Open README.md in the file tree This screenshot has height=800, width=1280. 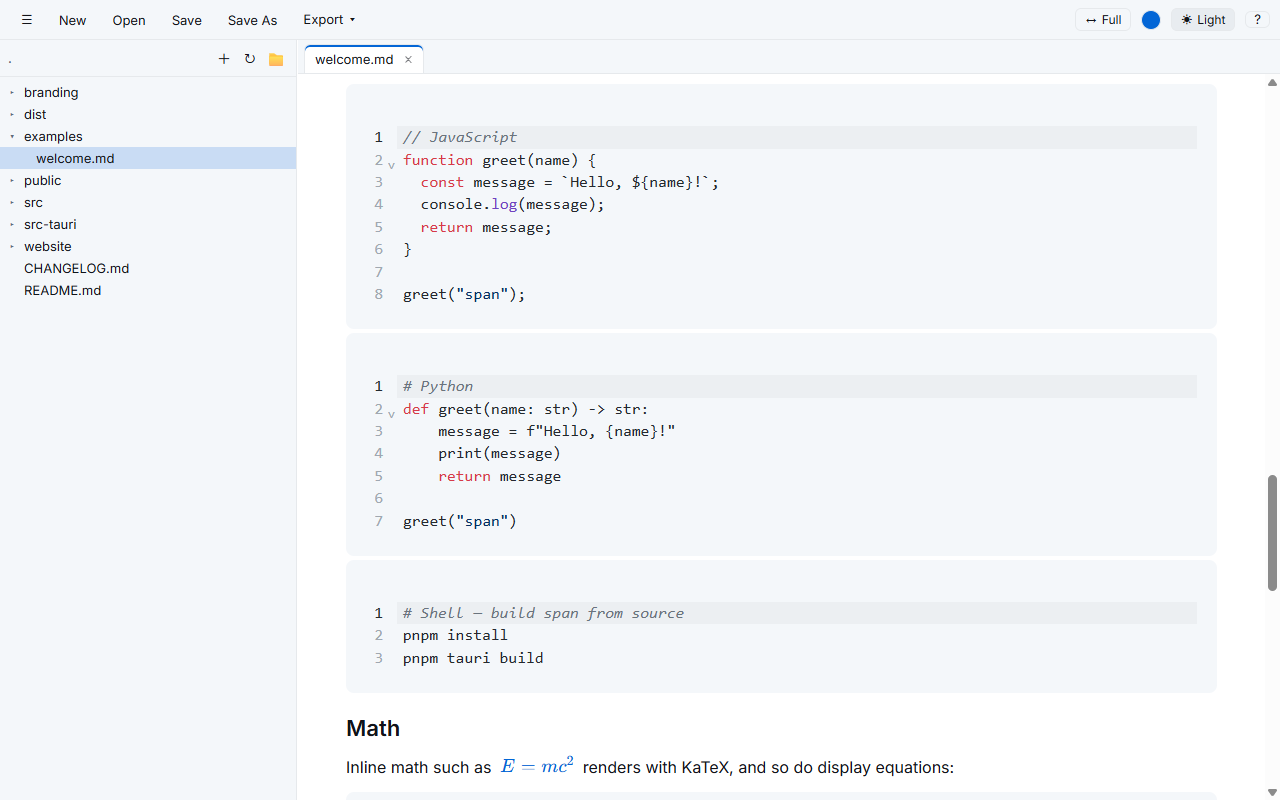(148, 290)
